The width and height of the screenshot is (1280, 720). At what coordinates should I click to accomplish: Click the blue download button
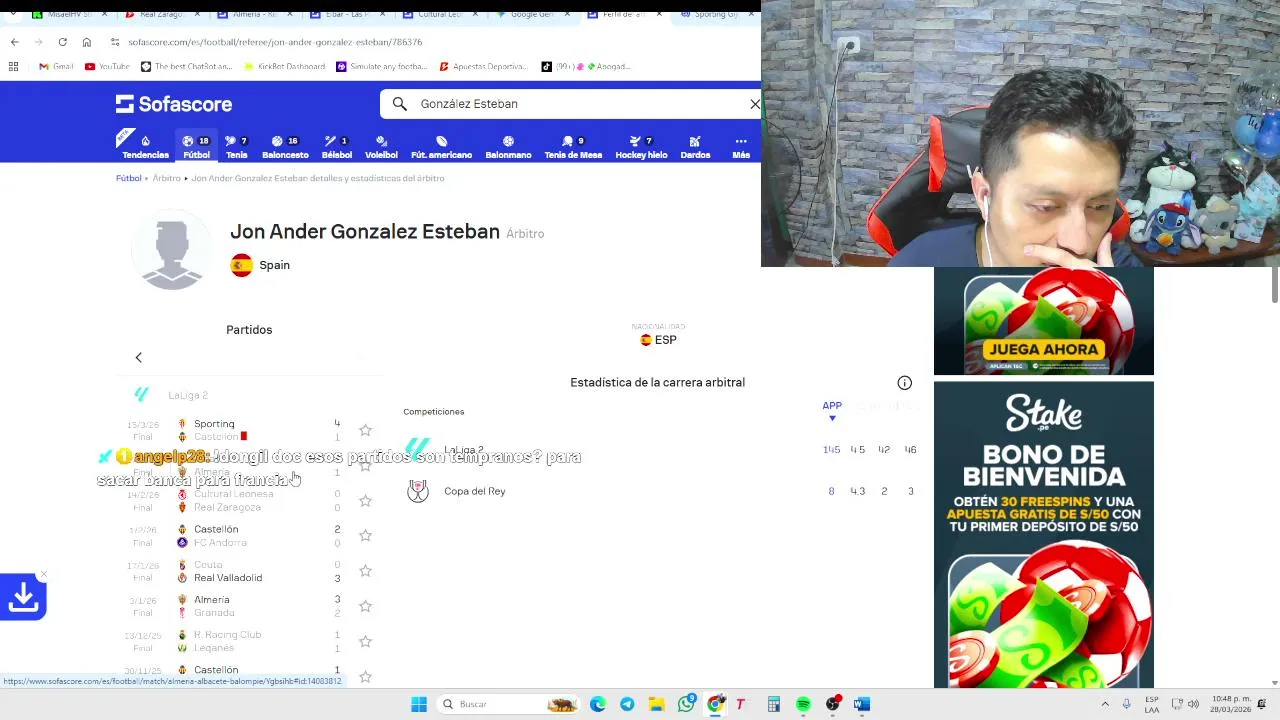tap(23, 597)
